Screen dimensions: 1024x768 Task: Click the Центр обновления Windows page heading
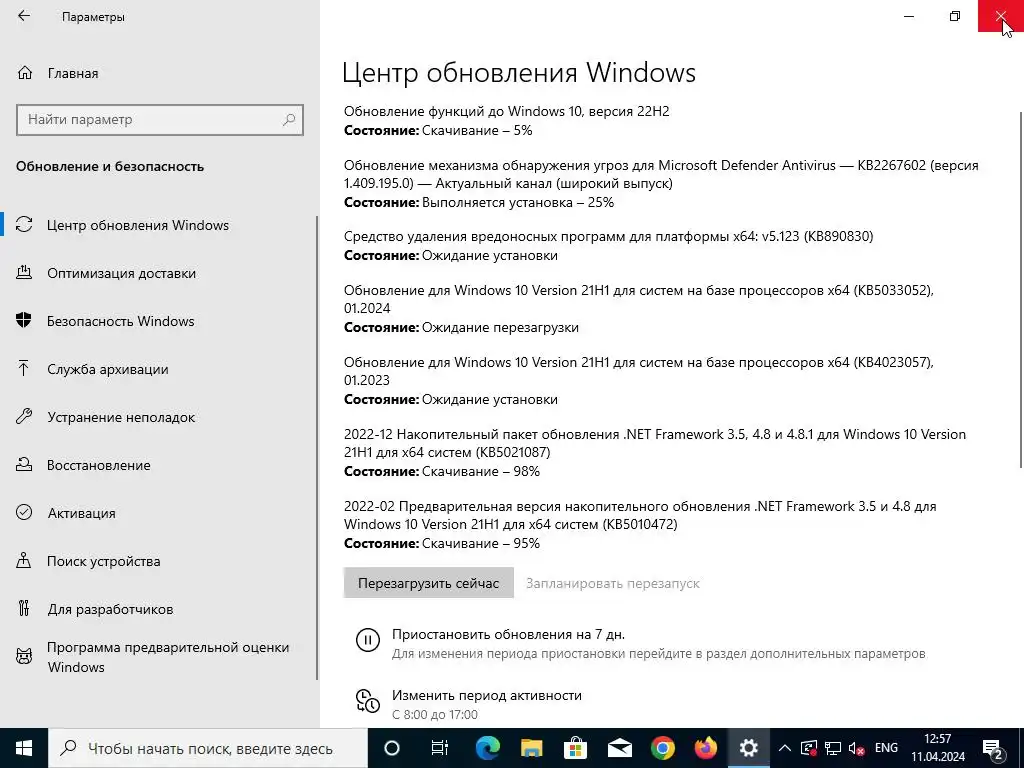(519, 72)
